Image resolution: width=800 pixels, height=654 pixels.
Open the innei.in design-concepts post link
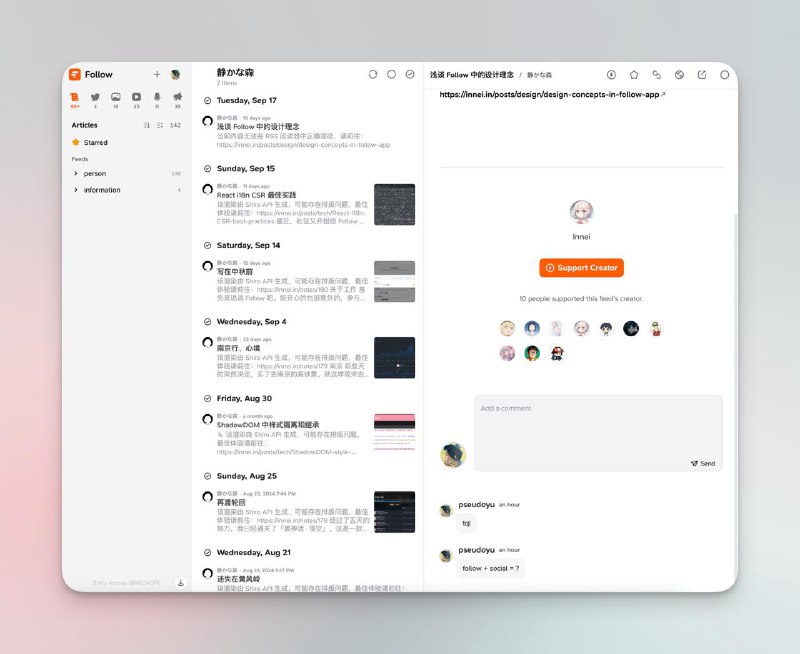pos(550,94)
